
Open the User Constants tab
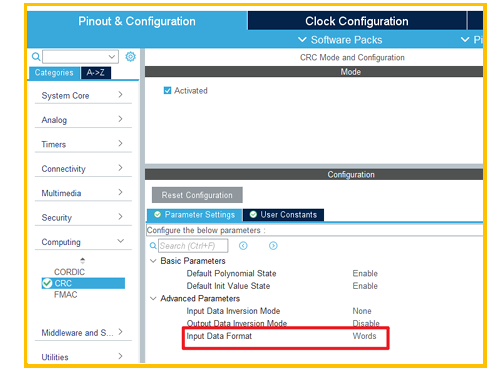(x=283, y=215)
